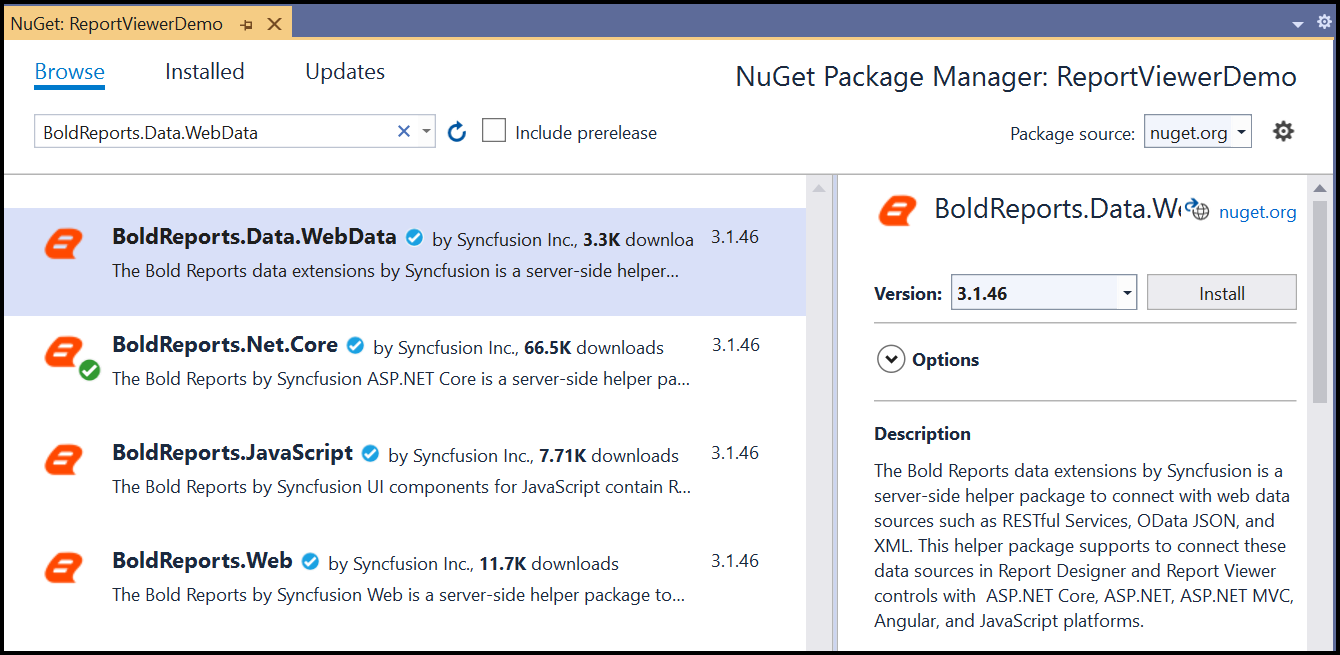Click 11.7K downloads text
1340x655 pixels.
(549, 564)
